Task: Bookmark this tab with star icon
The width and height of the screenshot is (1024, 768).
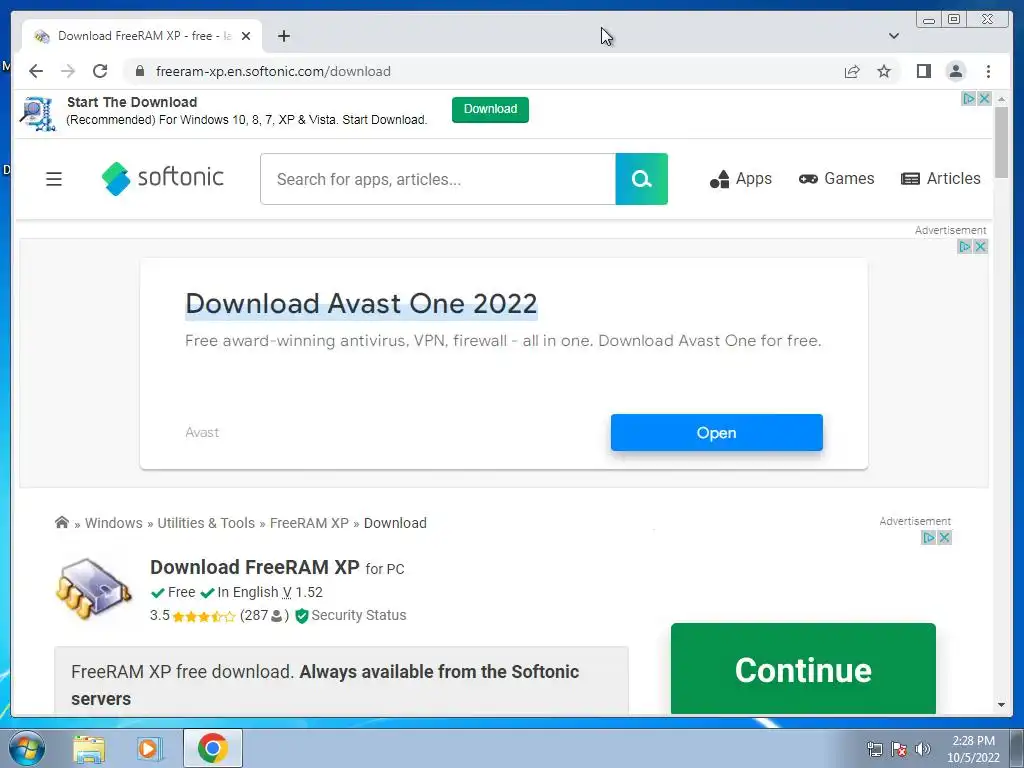Action: (884, 71)
